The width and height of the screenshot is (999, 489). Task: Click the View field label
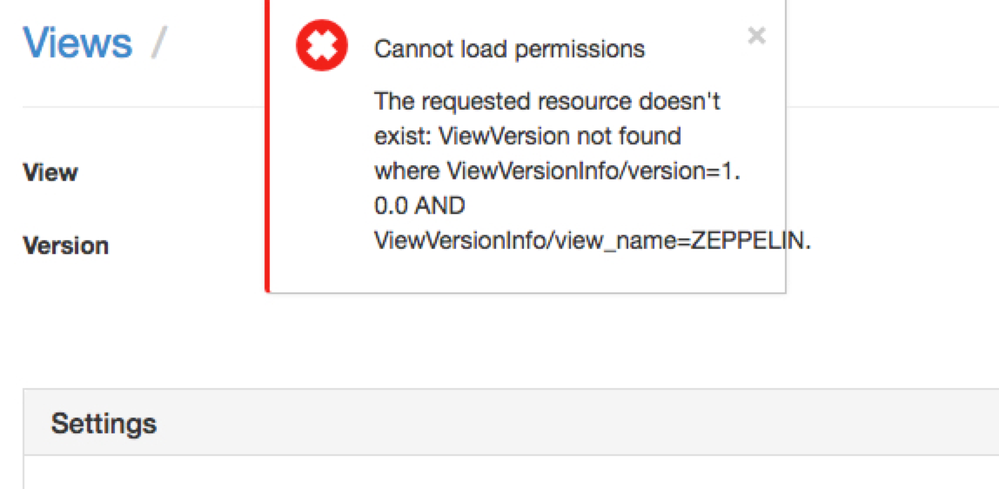tap(50, 173)
